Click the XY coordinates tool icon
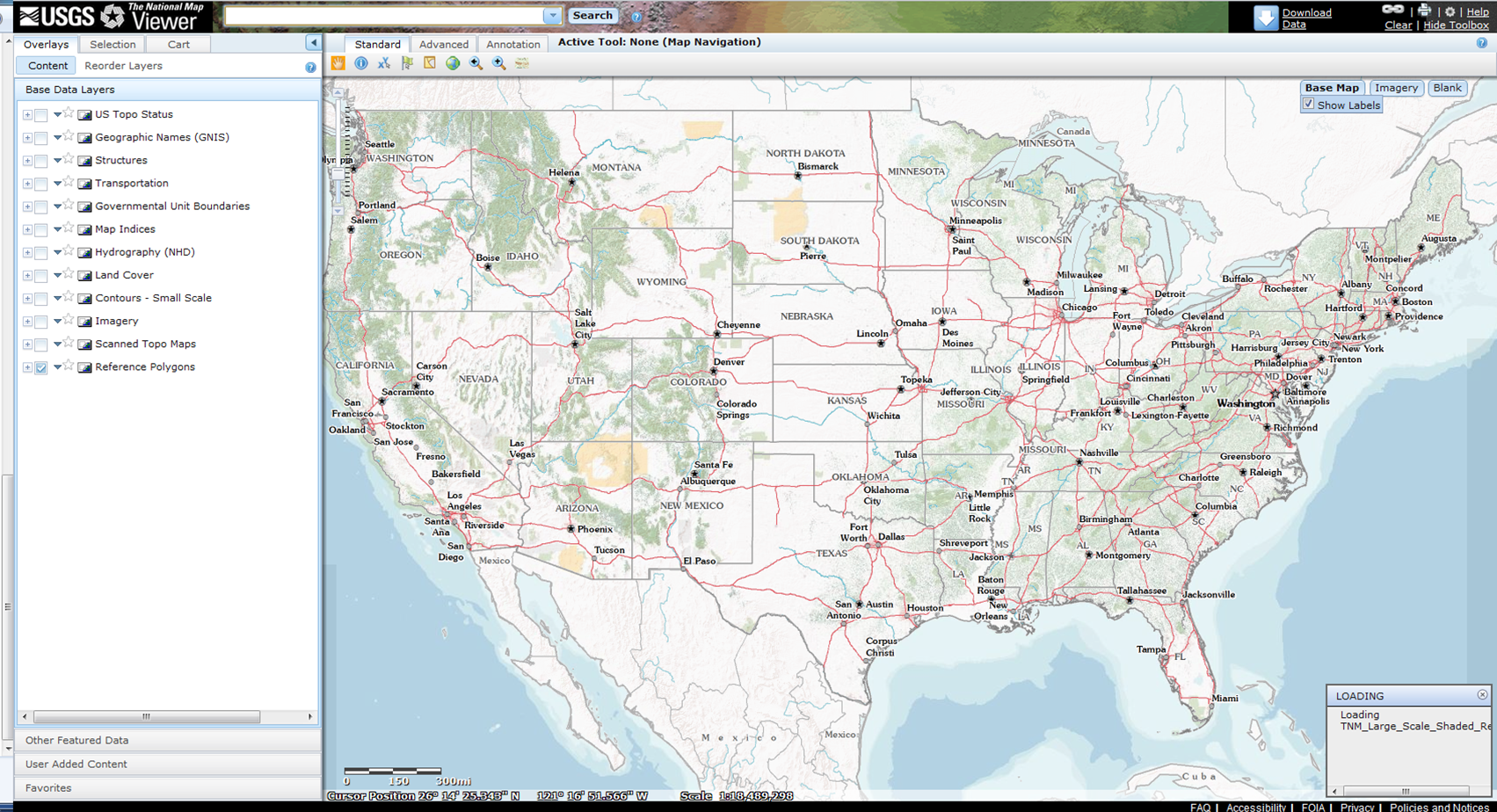 coord(384,63)
